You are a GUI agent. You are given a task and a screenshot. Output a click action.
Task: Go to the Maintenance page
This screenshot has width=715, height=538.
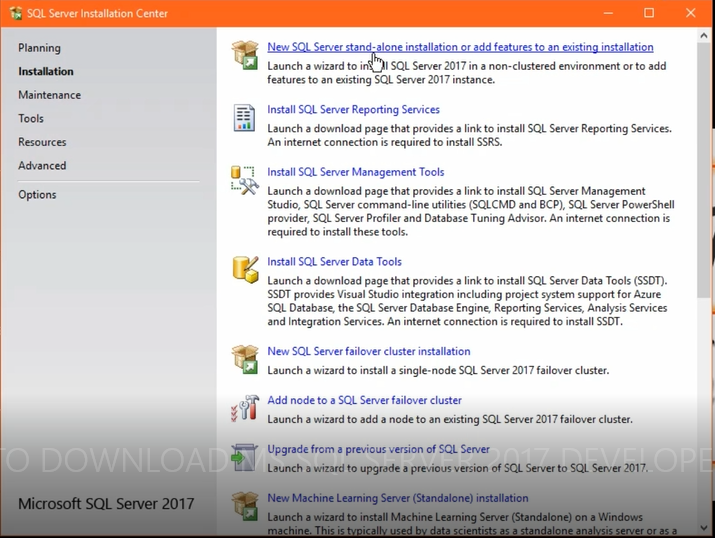50,95
